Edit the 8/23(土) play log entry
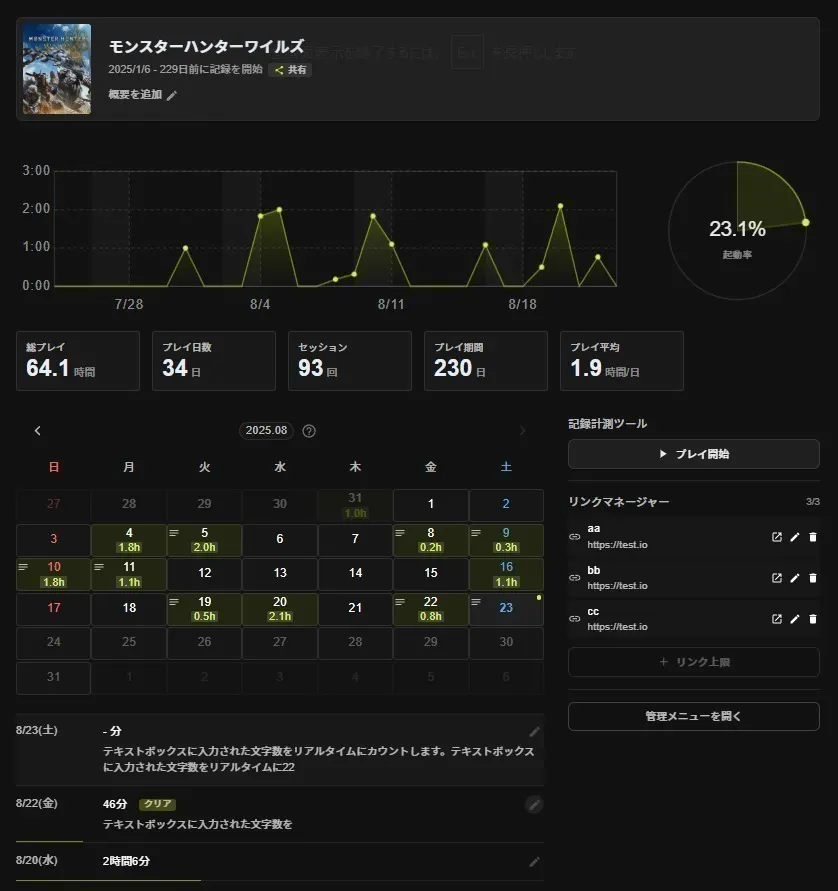This screenshot has width=838, height=891. 535,732
